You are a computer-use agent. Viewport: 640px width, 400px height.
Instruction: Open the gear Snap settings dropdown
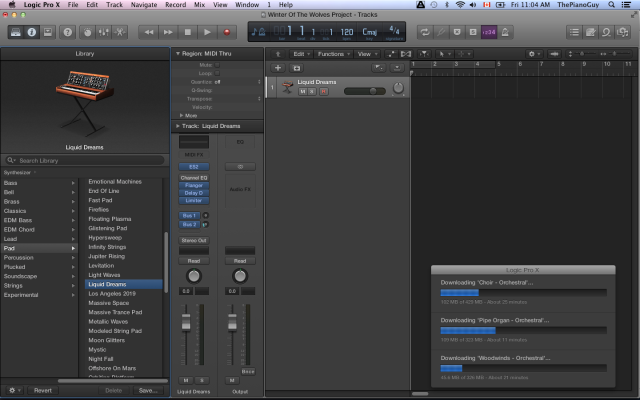[x=534, y=54]
